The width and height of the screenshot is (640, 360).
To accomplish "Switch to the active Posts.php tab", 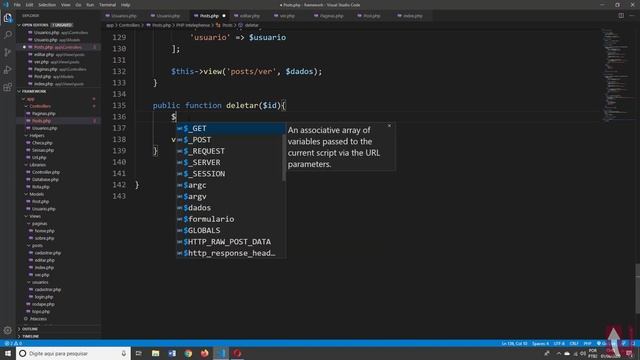I will click(x=209, y=16).
